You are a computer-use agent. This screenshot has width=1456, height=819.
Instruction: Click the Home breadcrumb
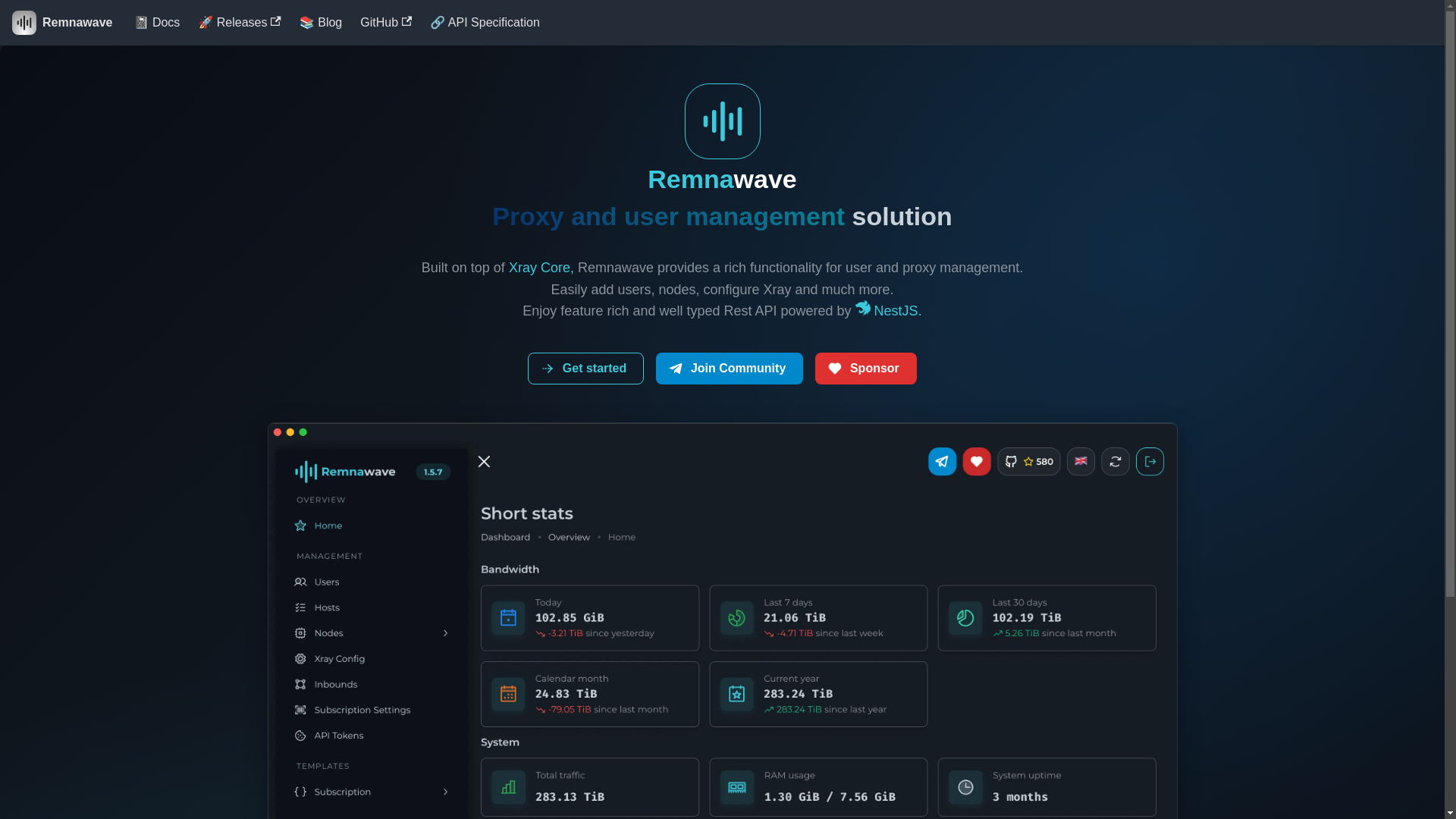click(x=622, y=537)
